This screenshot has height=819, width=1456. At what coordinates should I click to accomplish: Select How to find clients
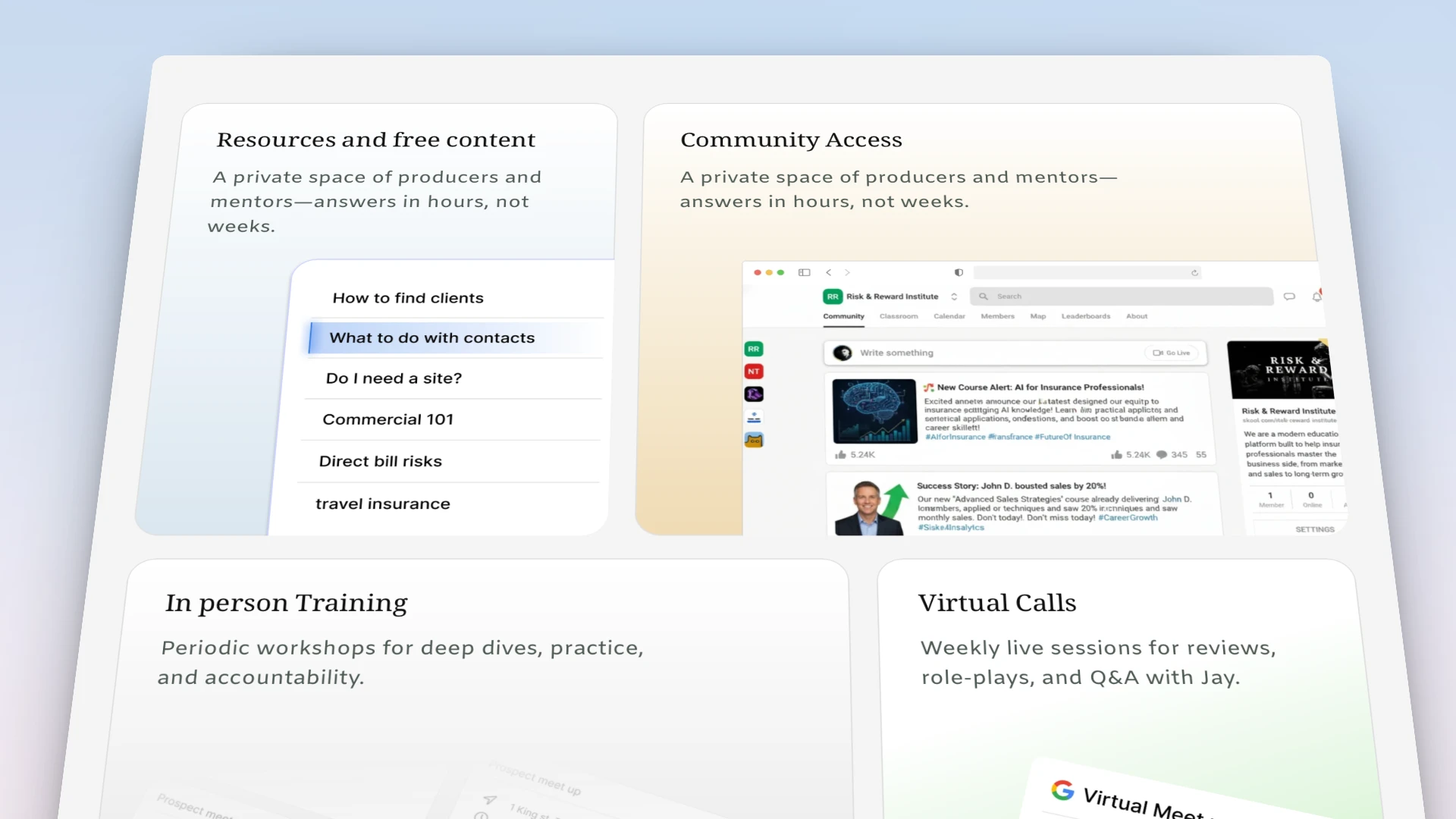coord(408,298)
